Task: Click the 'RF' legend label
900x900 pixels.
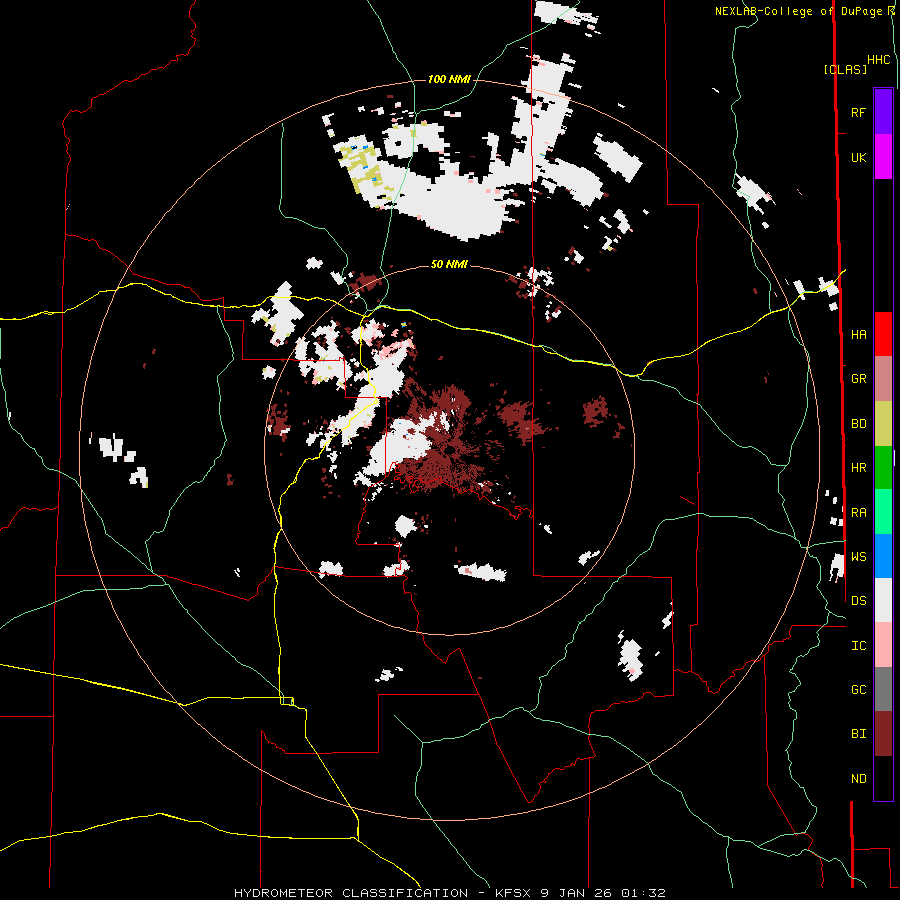Action: [x=858, y=112]
